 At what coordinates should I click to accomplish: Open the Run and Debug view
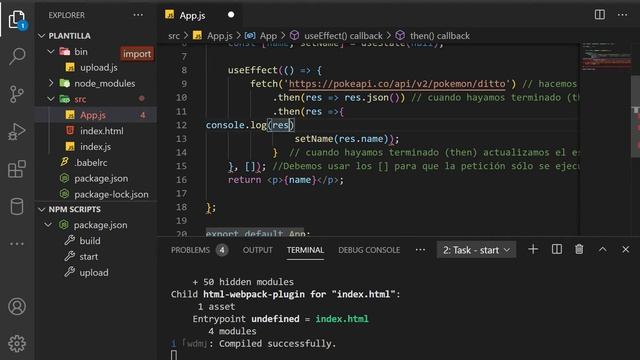click(x=17, y=131)
